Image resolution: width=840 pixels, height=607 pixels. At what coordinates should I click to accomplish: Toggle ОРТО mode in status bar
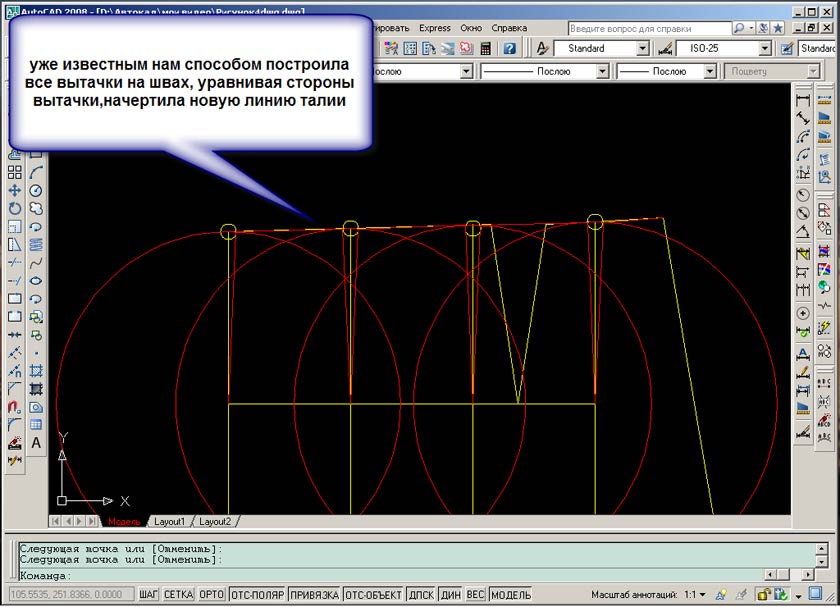click(211, 594)
